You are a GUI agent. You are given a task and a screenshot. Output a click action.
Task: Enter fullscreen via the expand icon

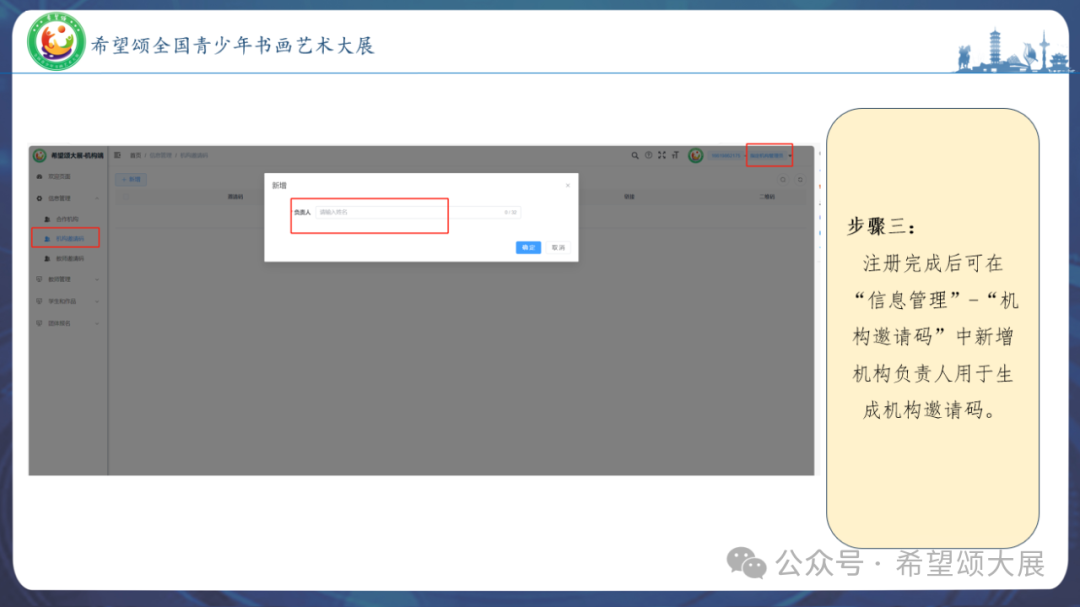tap(662, 154)
